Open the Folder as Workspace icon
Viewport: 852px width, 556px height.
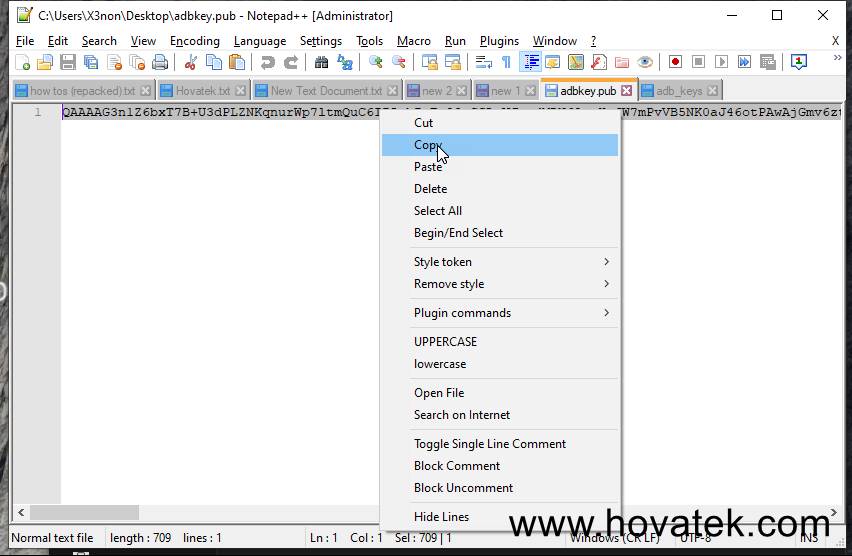[622, 63]
